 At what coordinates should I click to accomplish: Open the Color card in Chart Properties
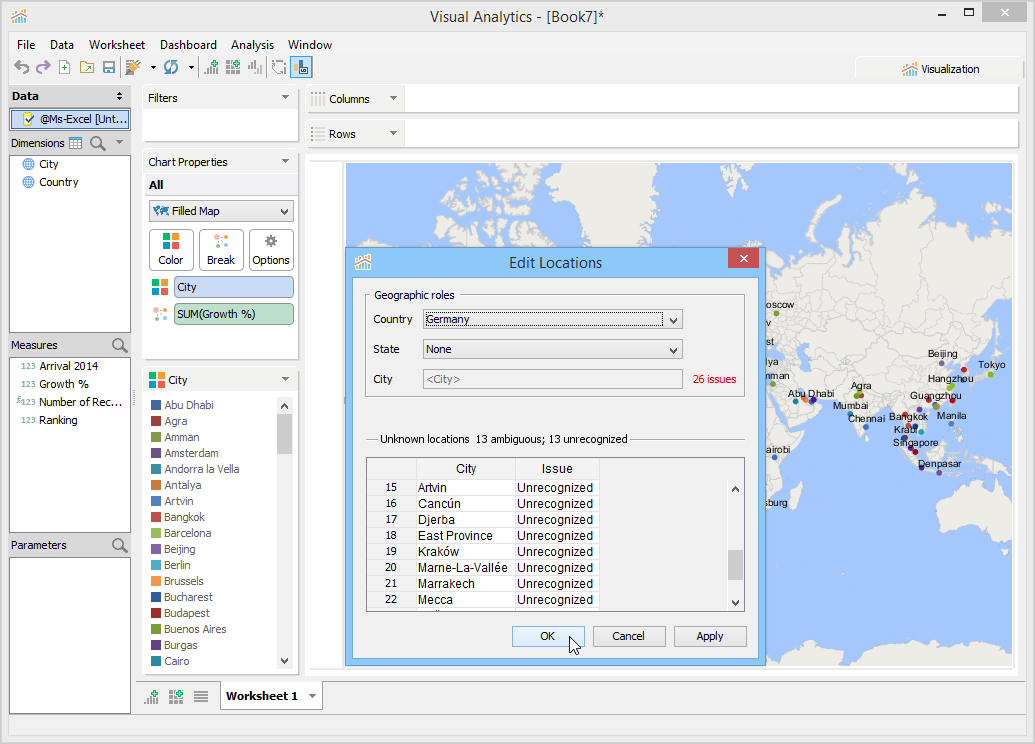171,249
